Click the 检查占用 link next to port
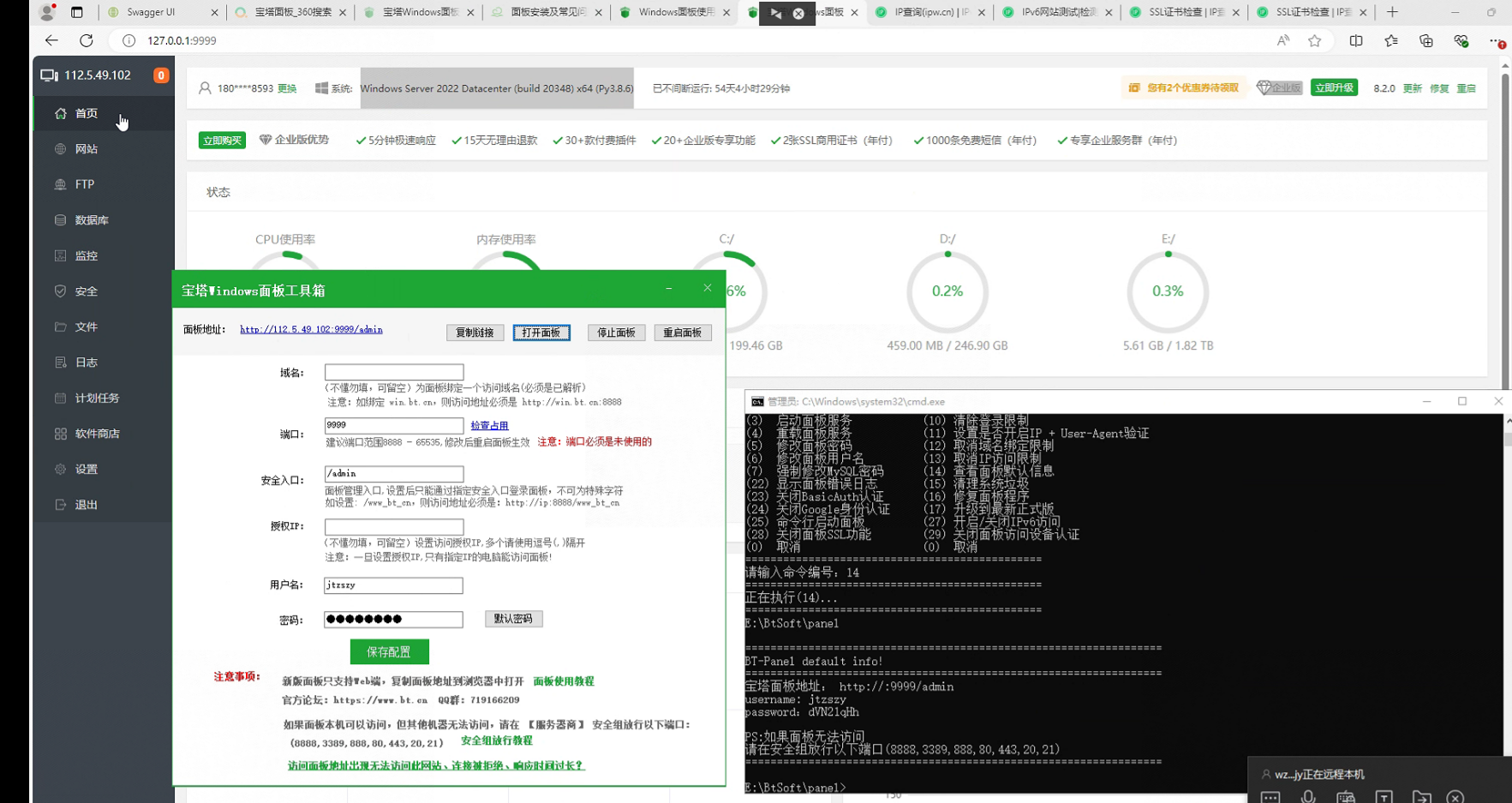This screenshot has width=1512, height=803. point(489,425)
